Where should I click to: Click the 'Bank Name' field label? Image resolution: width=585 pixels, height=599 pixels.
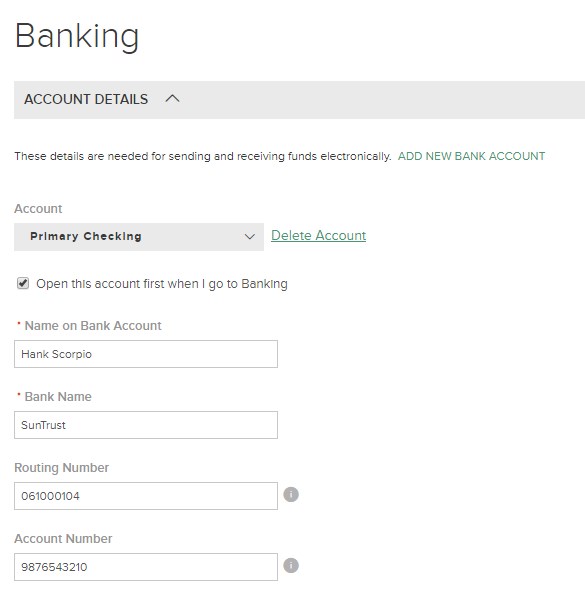coord(58,397)
